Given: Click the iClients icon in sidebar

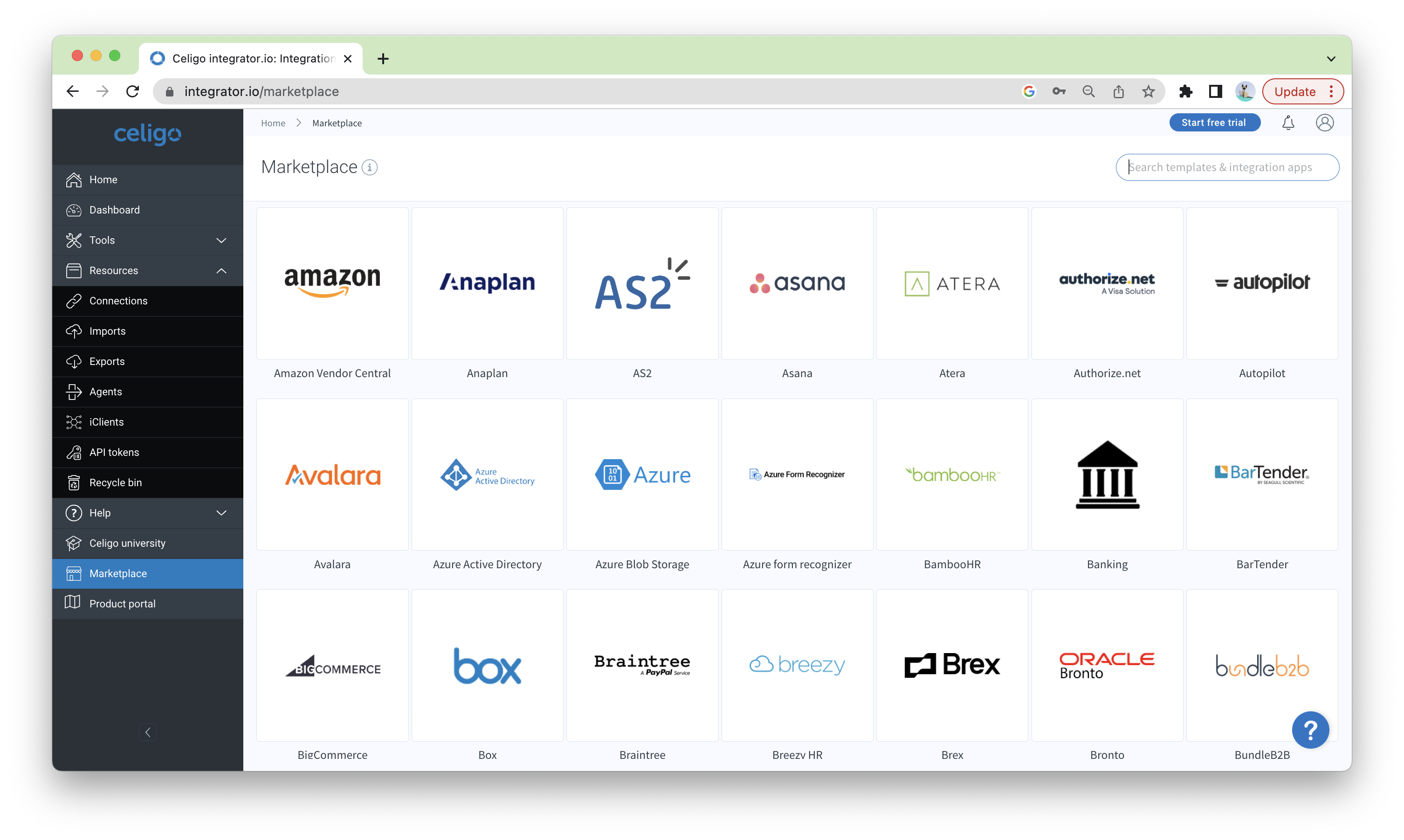Looking at the screenshot, I should (x=74, y=422).
